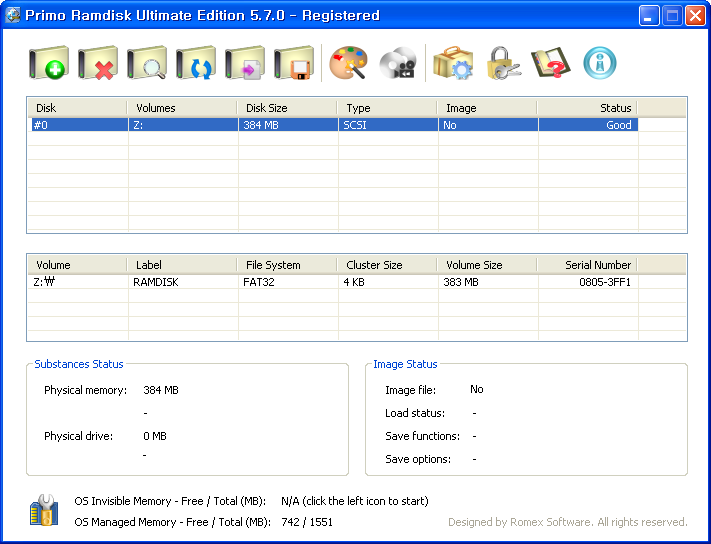Click the N/A invisible memory text
Screen dimensions: 711x544
(355, 501)
